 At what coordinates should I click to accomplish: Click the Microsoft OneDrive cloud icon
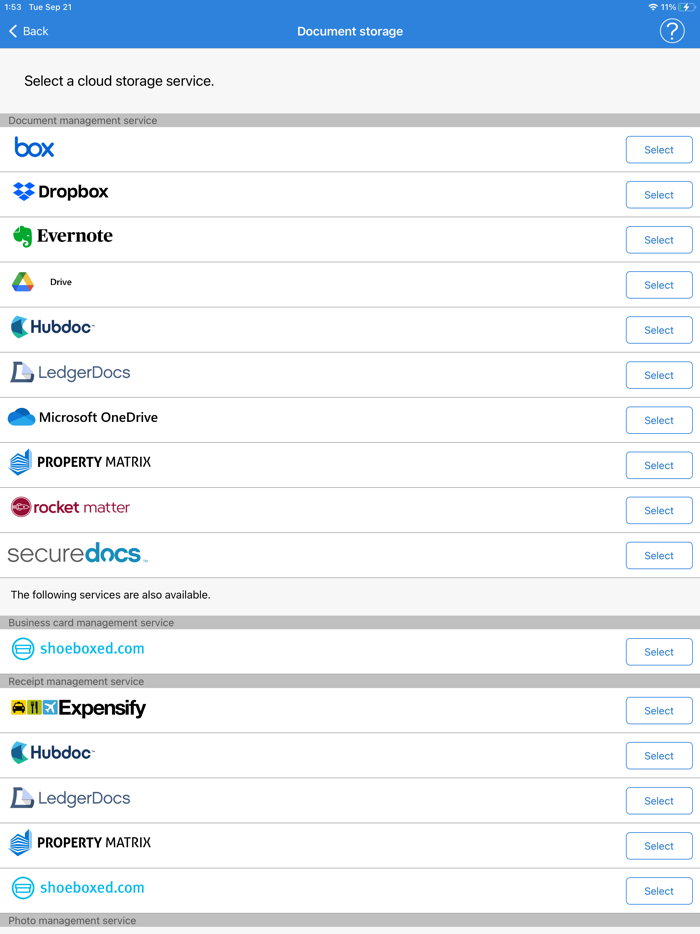pyautogui.click(x=19, y=416)
